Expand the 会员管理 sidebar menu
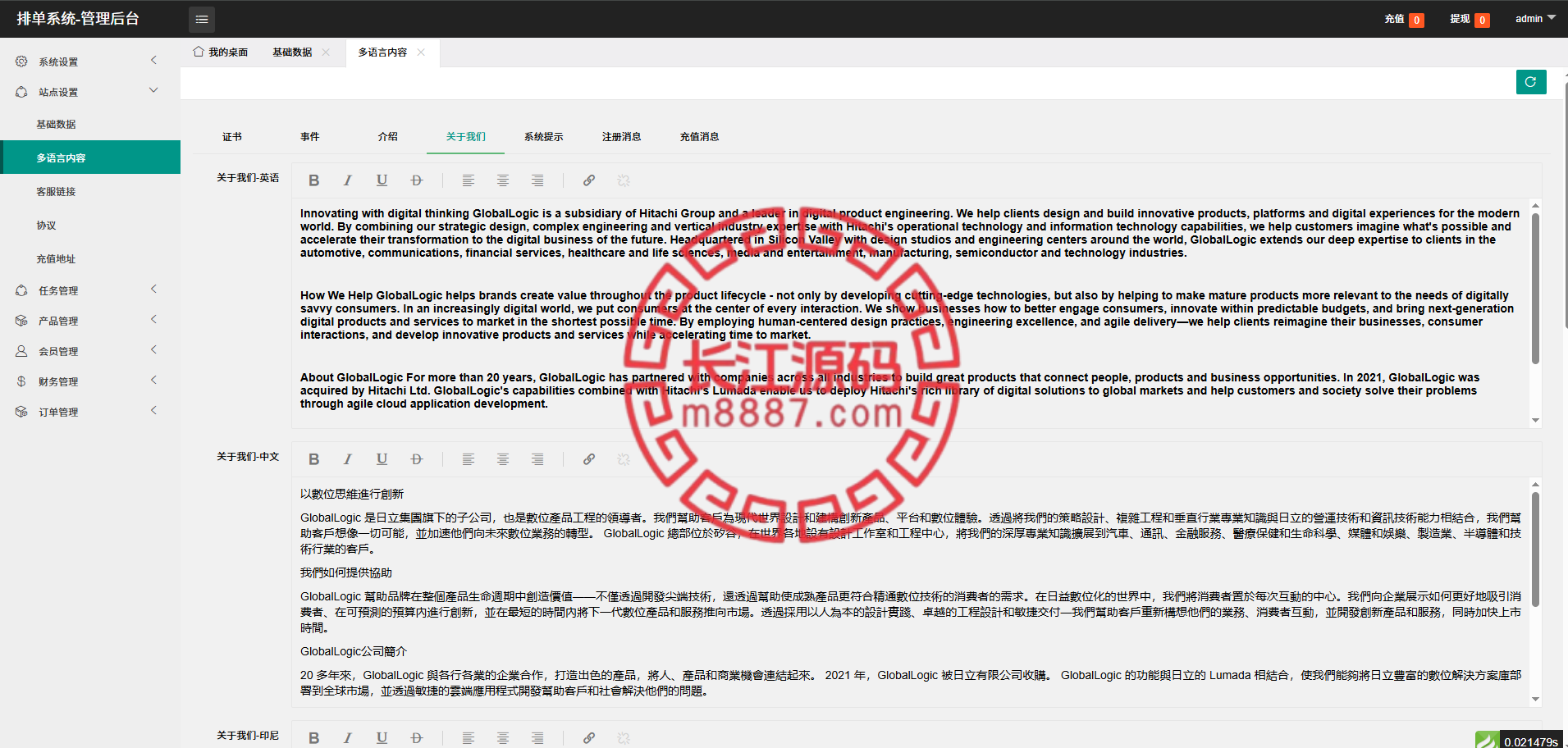This screenshot has height=748, width=1568. 90,351
